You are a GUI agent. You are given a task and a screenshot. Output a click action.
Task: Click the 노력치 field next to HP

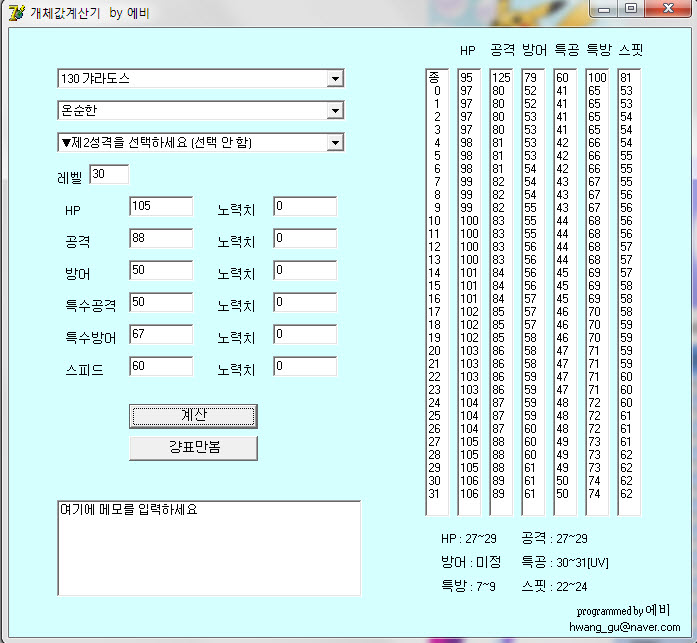(x=304, y=206)
